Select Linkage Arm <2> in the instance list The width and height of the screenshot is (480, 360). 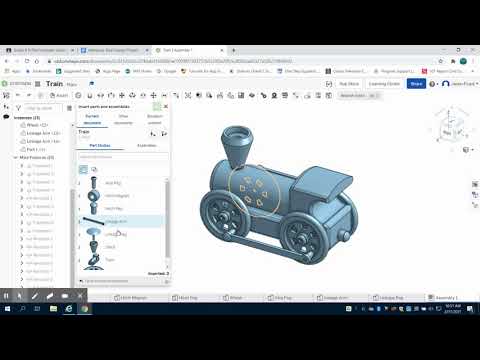point(43,133)
